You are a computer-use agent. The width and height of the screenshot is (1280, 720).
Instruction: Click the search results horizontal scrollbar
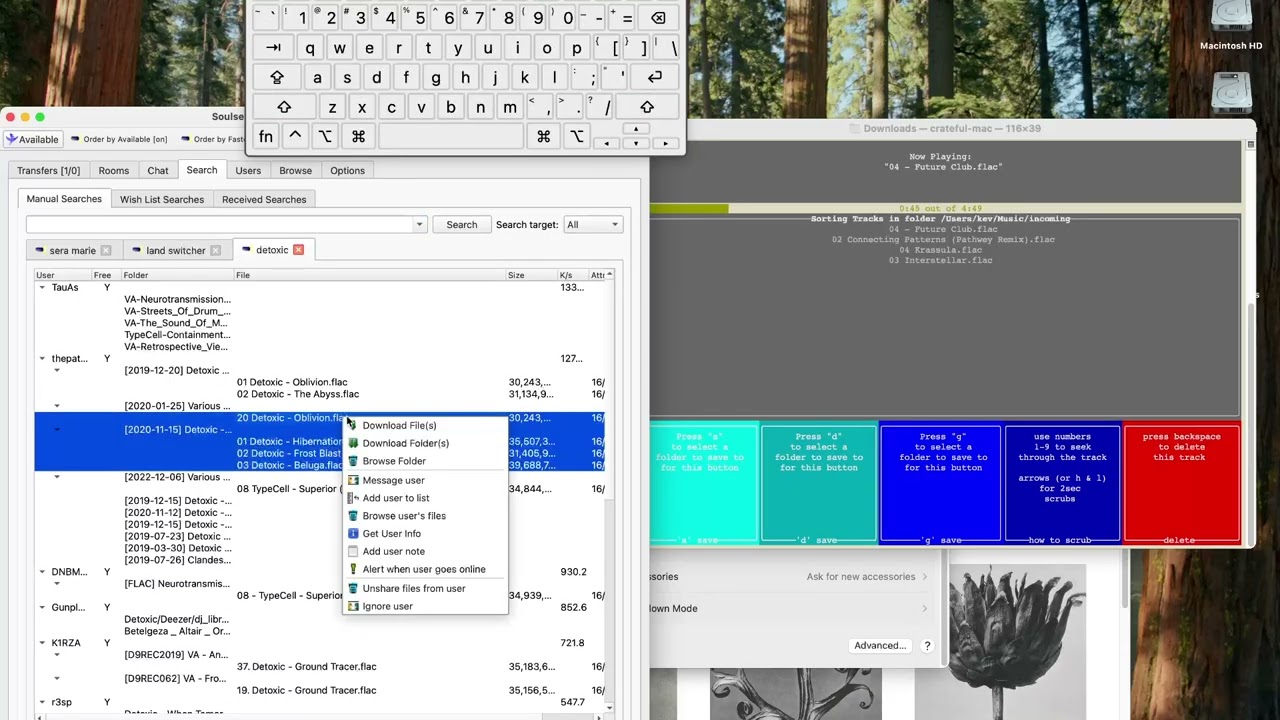(x=318, y=716)
